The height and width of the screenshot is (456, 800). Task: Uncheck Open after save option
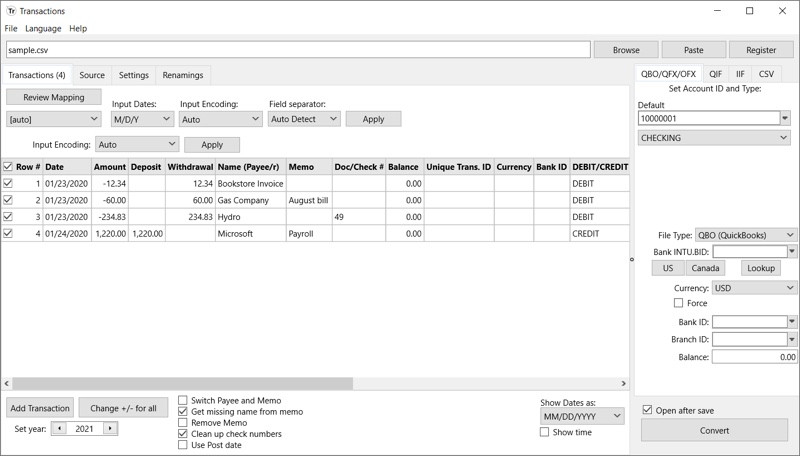pyautogui.click(x=647, y=410)
